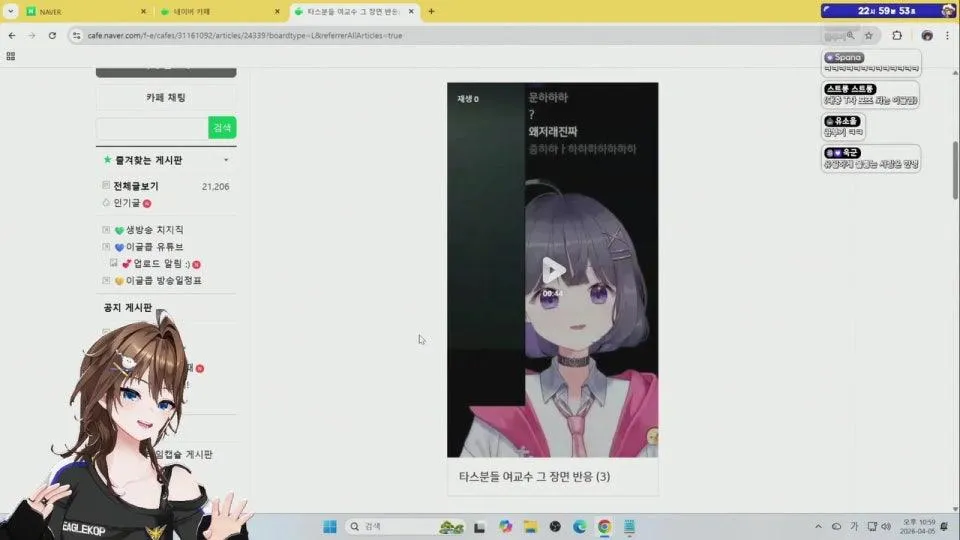Click the video title 타스분들 여교수 그 장면 반응 (3)
The image size is (960, 540).
[534, 476]
